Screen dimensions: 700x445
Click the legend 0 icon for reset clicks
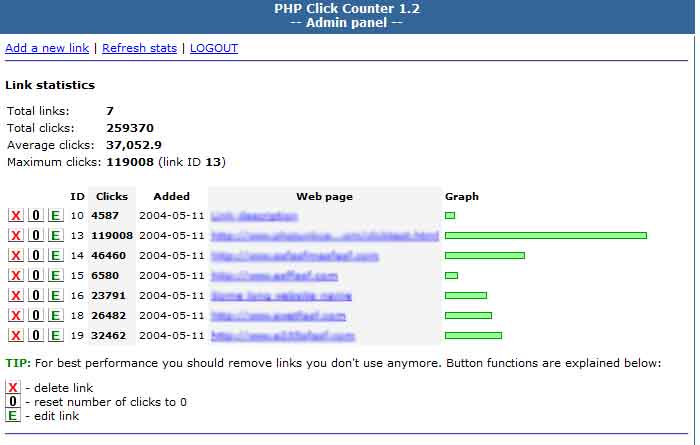[13, 402]
